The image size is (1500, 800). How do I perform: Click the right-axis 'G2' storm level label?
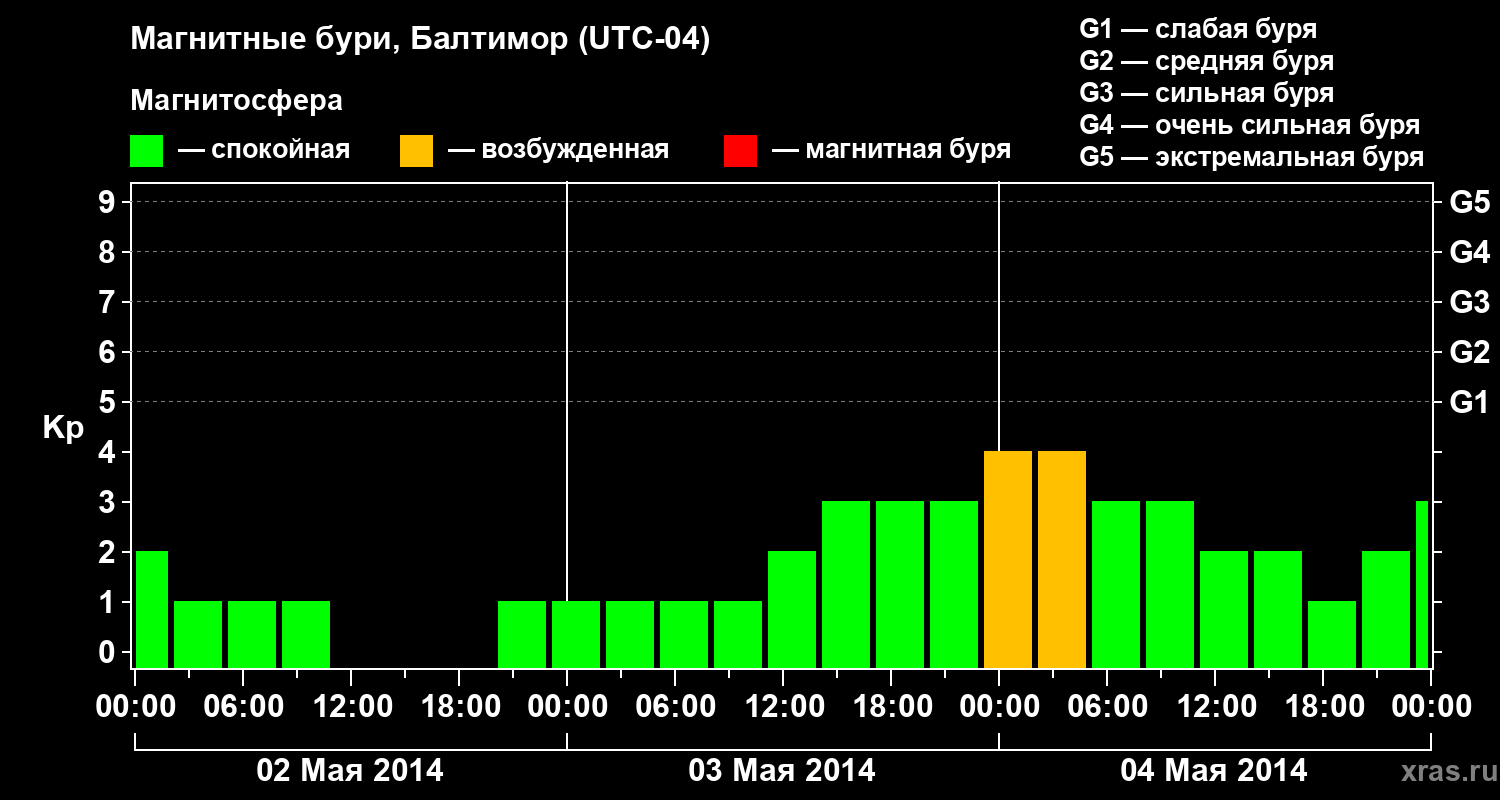tap(1469, 352)
